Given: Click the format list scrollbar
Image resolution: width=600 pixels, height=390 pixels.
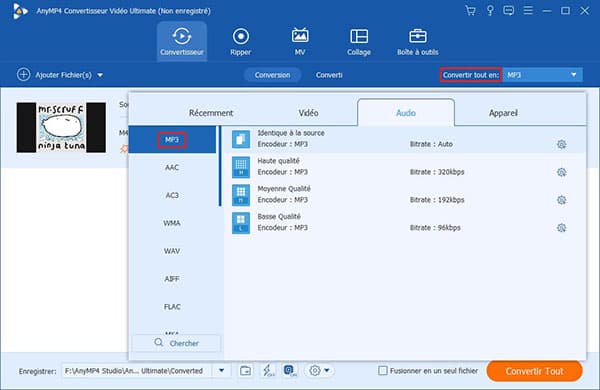Looking at the screenshot, I should click(x=220, y=166).
